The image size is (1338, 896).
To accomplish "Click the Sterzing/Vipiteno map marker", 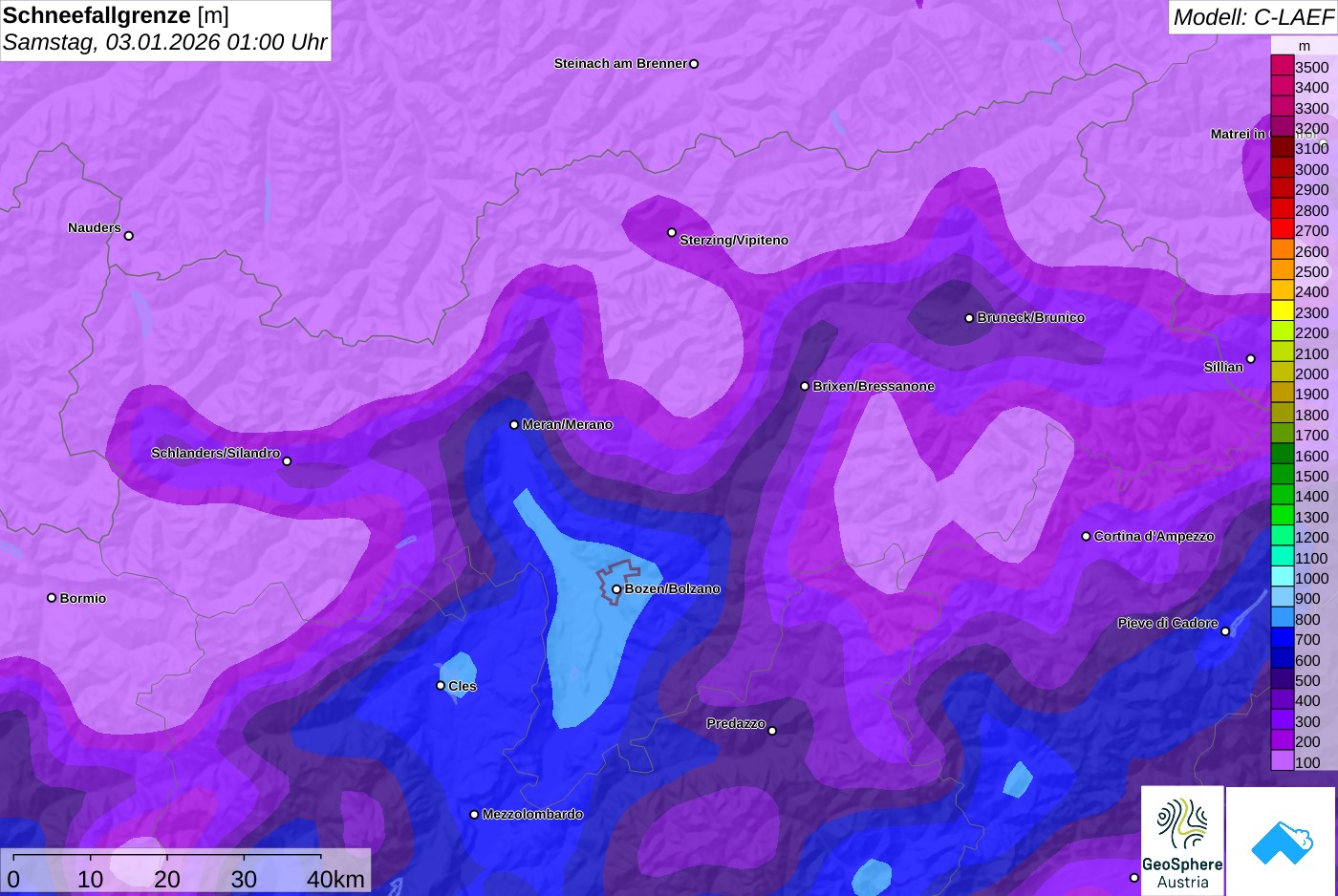I will pyautogui.click(x=672, y=232).
